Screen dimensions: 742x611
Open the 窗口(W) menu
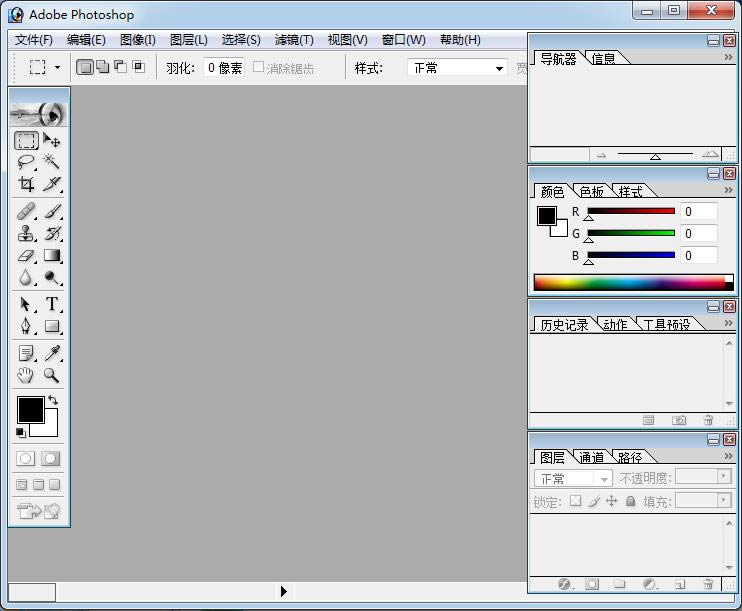403,40
